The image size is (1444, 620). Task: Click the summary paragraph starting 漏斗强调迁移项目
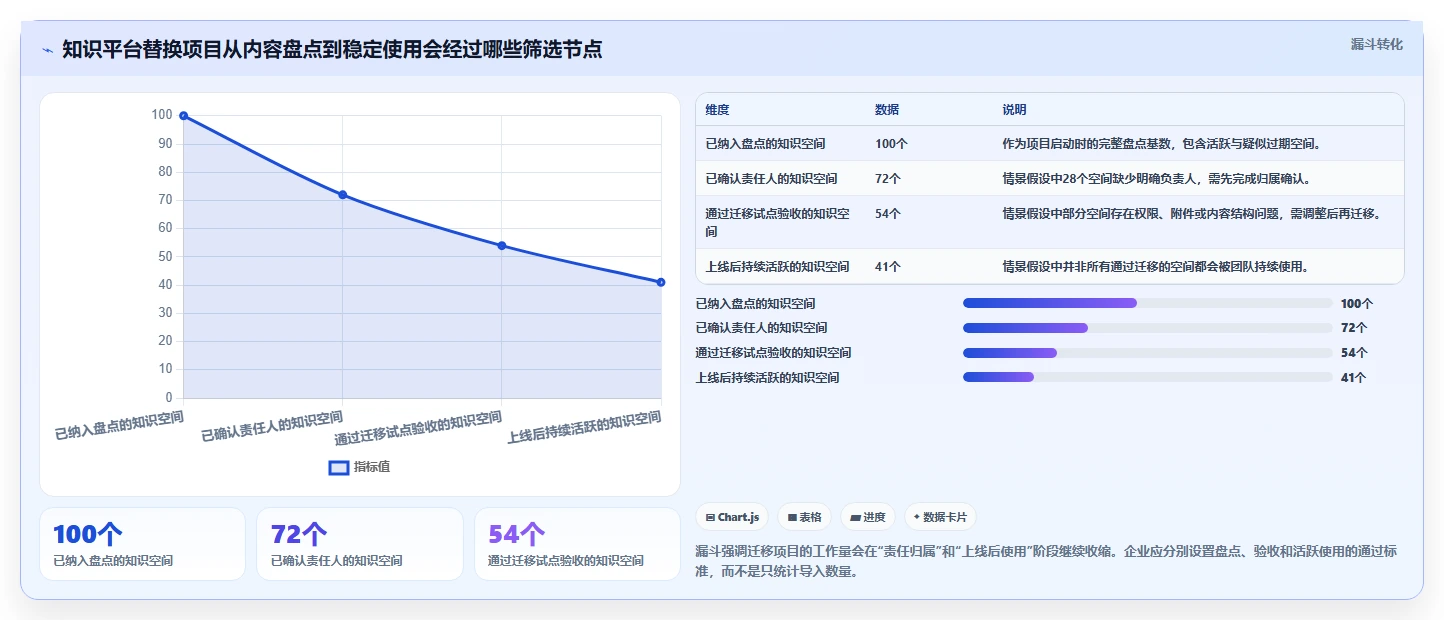point(1045,562)
